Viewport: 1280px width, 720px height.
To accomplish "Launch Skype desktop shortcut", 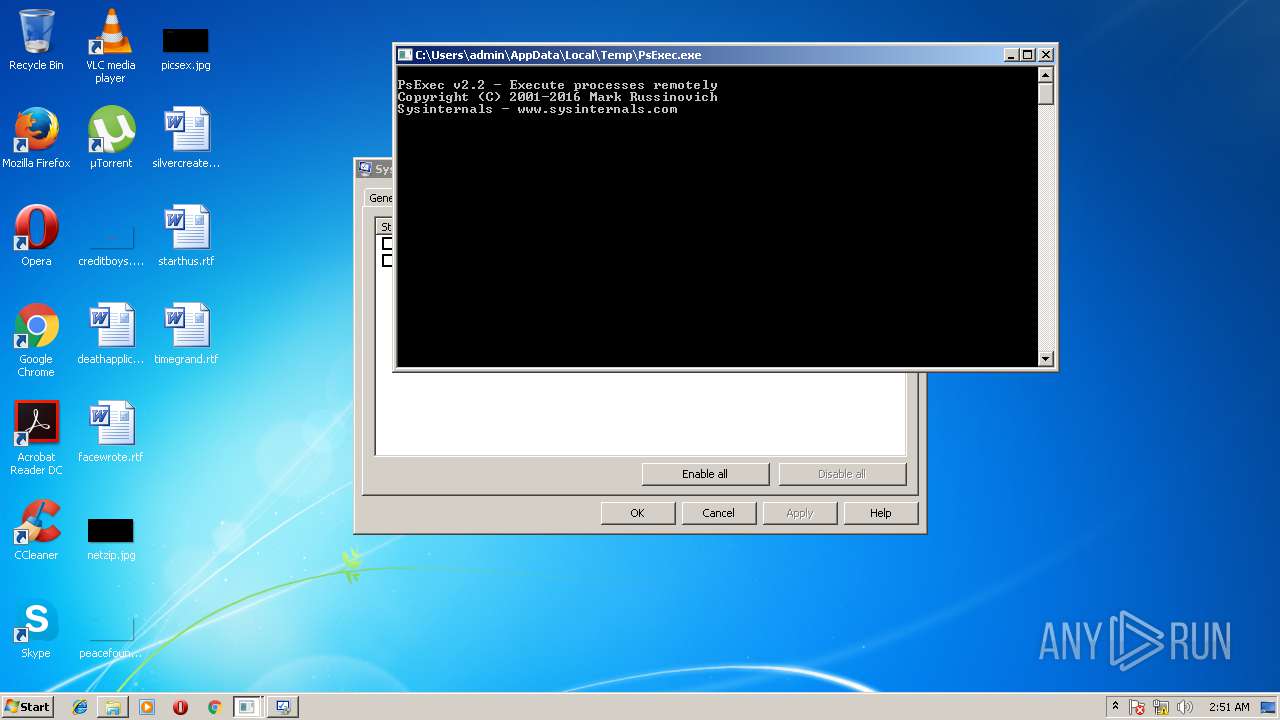I will (x=36, y=628).
